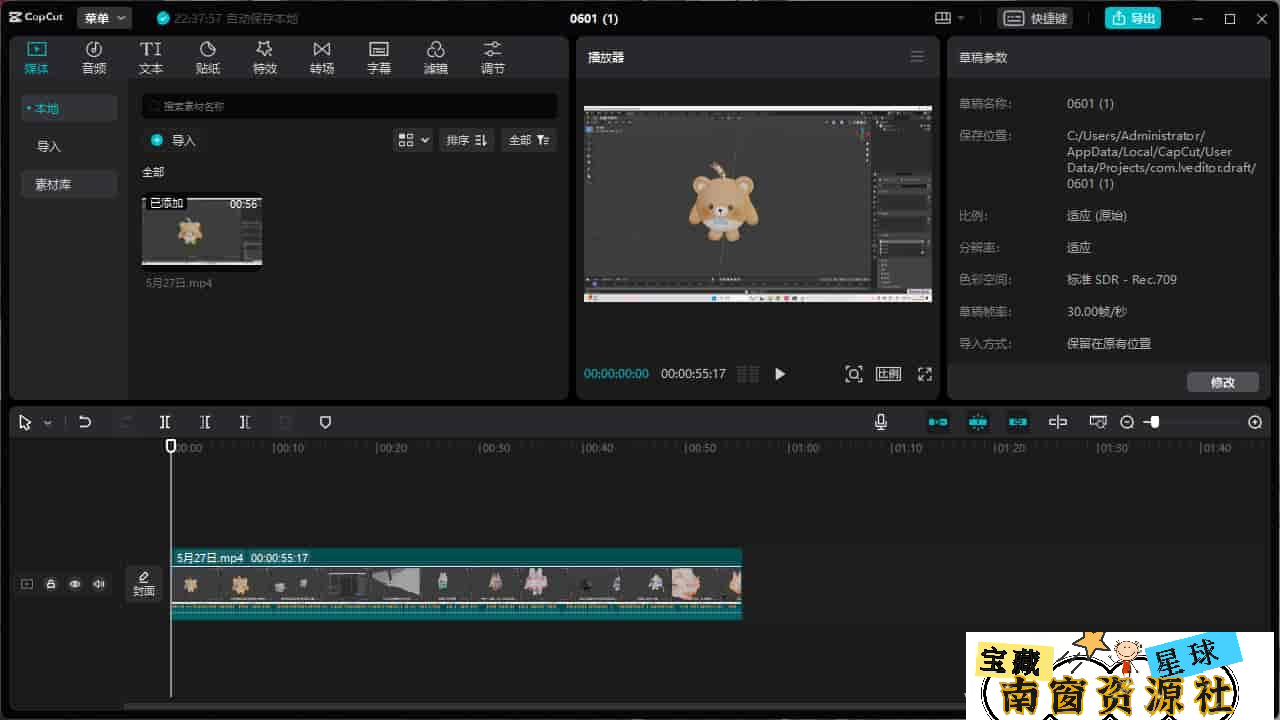
Task: Click the delete-left trim icon
Action: click(205, 422)
